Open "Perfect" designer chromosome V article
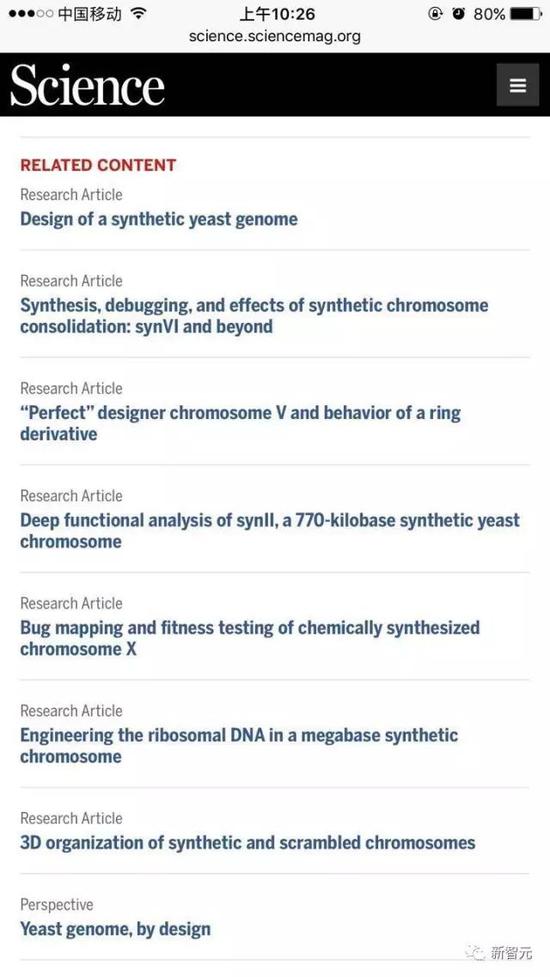This screenshot has width=550, height=977. (240, 423)
